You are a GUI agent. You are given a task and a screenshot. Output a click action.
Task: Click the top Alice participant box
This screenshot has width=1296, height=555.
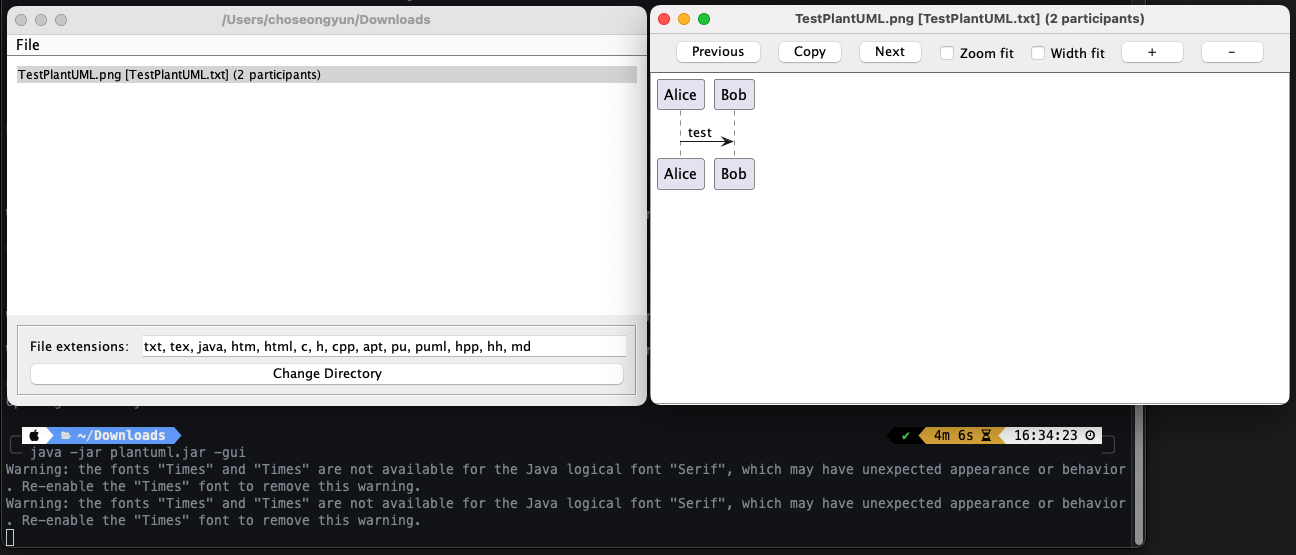(680, 95)
